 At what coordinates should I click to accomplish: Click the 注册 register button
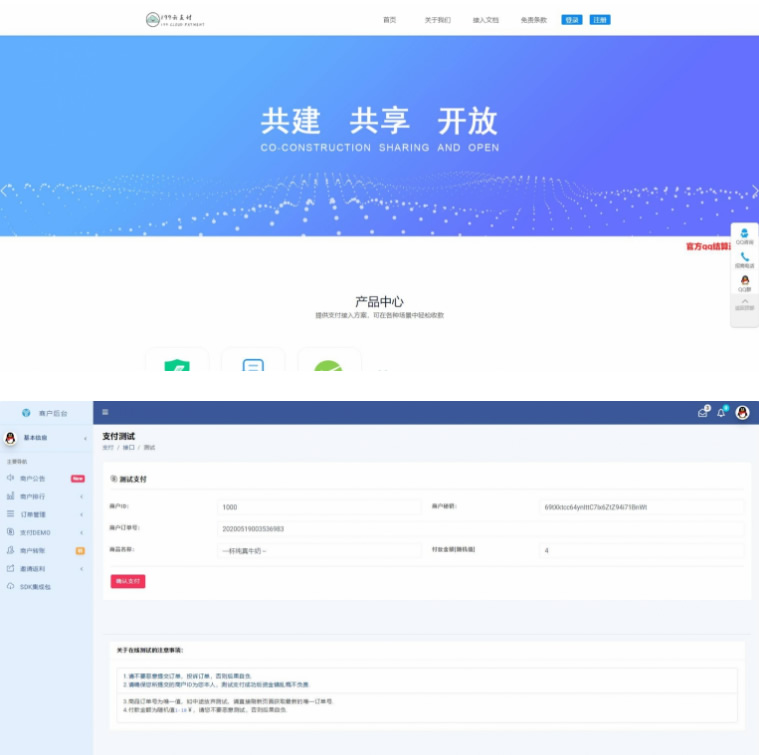tap(600, 20)
